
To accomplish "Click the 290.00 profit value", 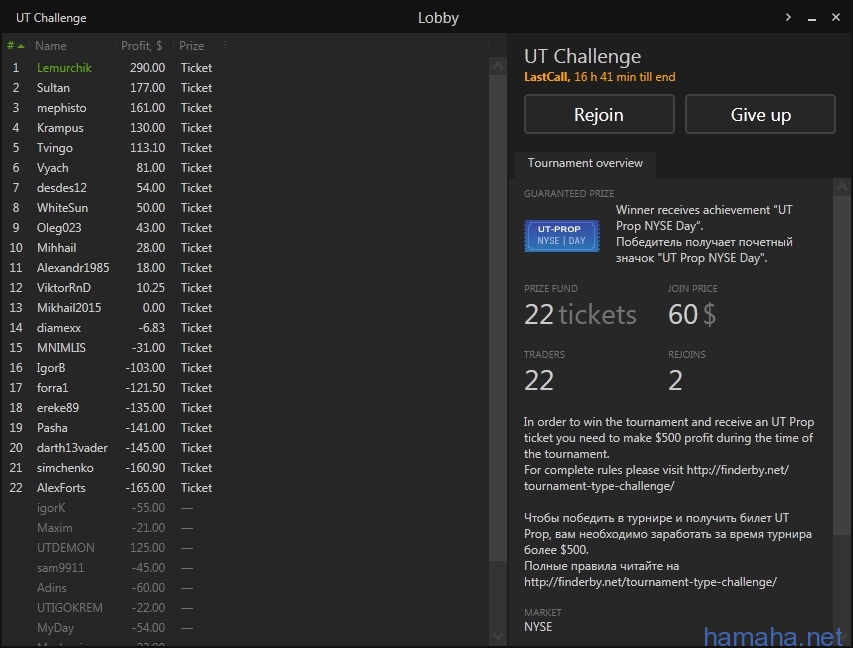I will [x=147, y=68].
